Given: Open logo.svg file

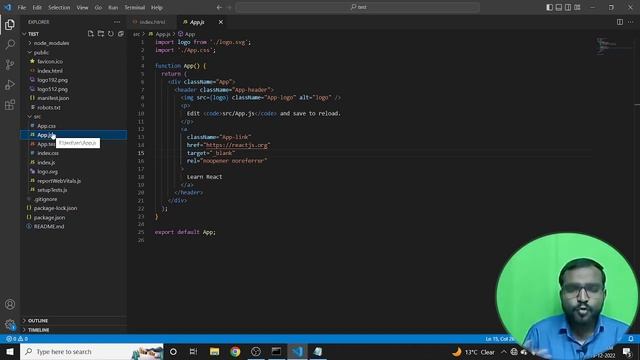Looking at the screenshot, I should [74, 171].
